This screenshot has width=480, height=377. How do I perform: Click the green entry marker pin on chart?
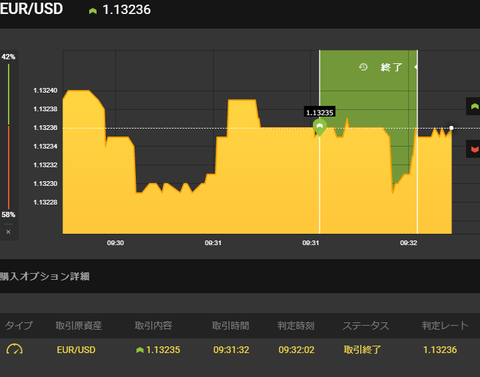click(x=320, y=128)
